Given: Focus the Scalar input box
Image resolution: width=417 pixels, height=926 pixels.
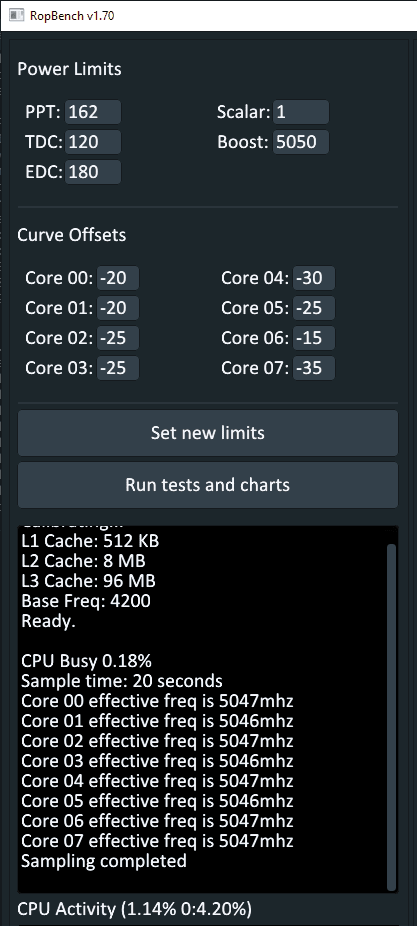Looking at the screenshot, I should click(x=301, y=112).
